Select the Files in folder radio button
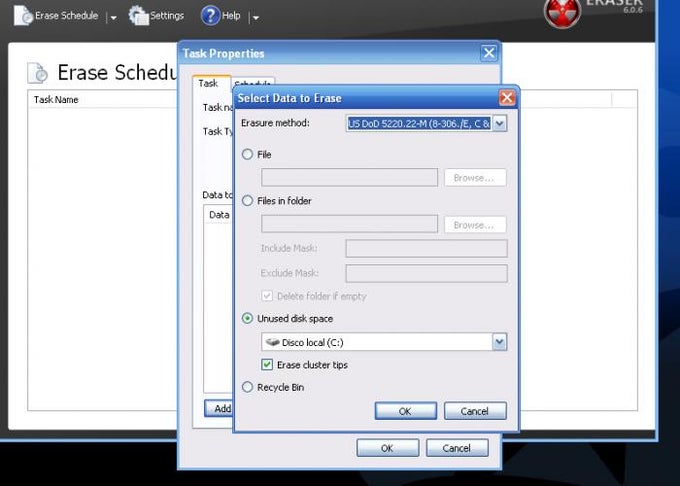This screenshot has height=486, width=680. (x=247, y=201)
